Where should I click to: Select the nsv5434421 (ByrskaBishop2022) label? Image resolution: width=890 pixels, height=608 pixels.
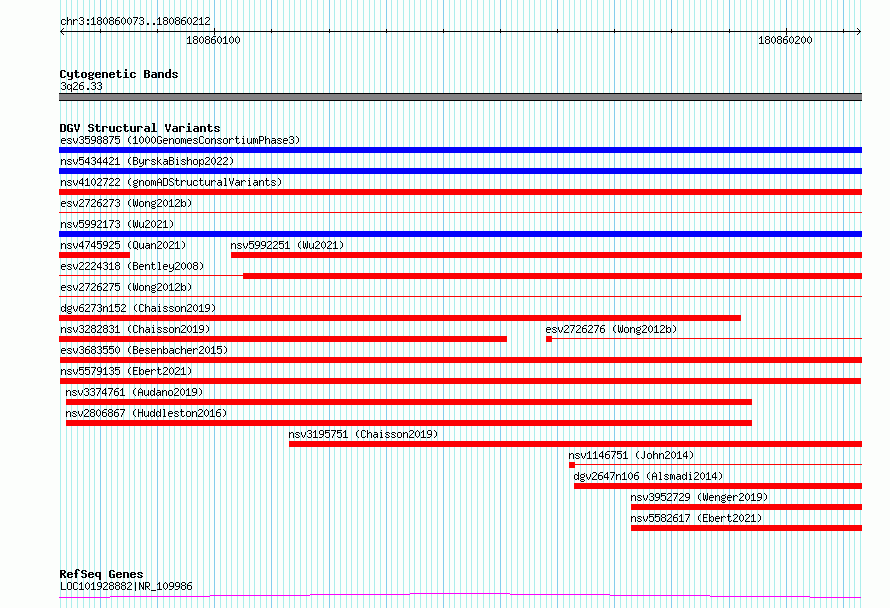pos(147,161)
